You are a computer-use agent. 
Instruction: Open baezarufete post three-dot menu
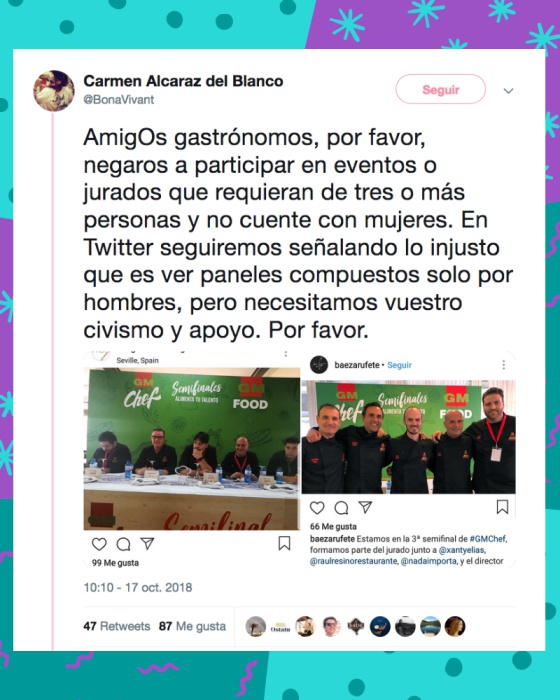tap(504, 365)
